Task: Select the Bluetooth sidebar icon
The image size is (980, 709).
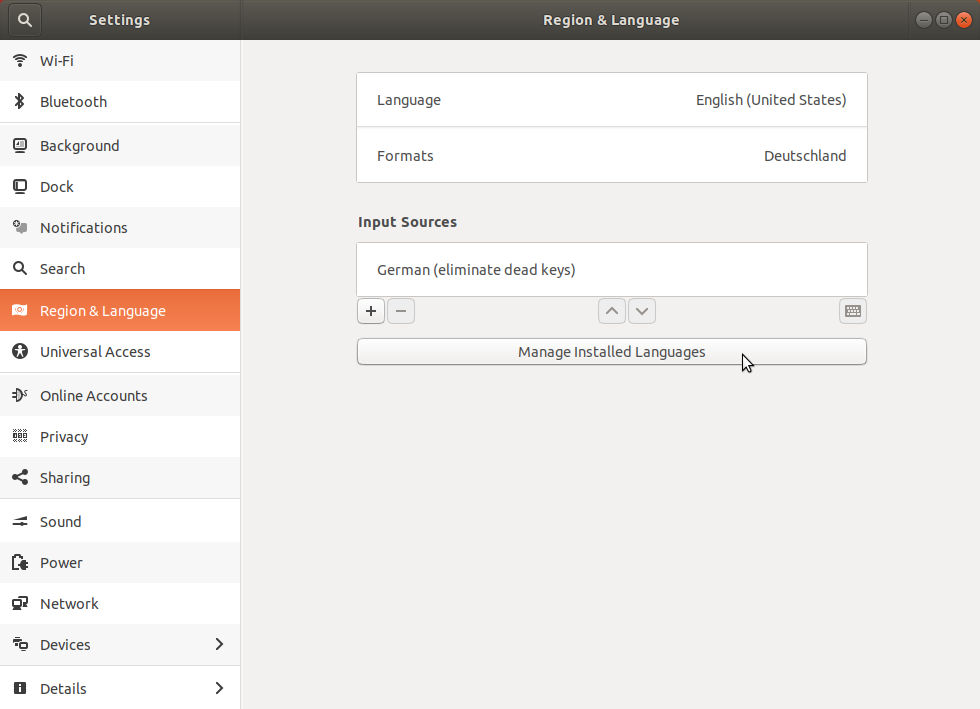Action: 74,101
